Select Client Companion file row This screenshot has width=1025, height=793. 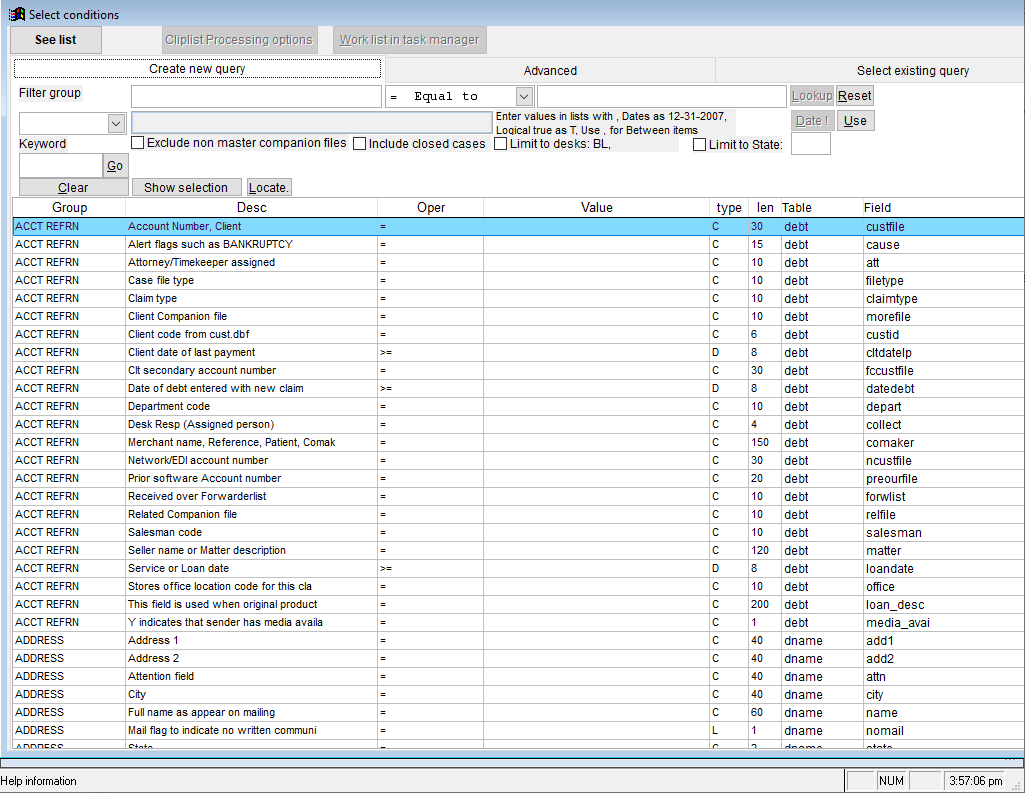pos(518,316)
